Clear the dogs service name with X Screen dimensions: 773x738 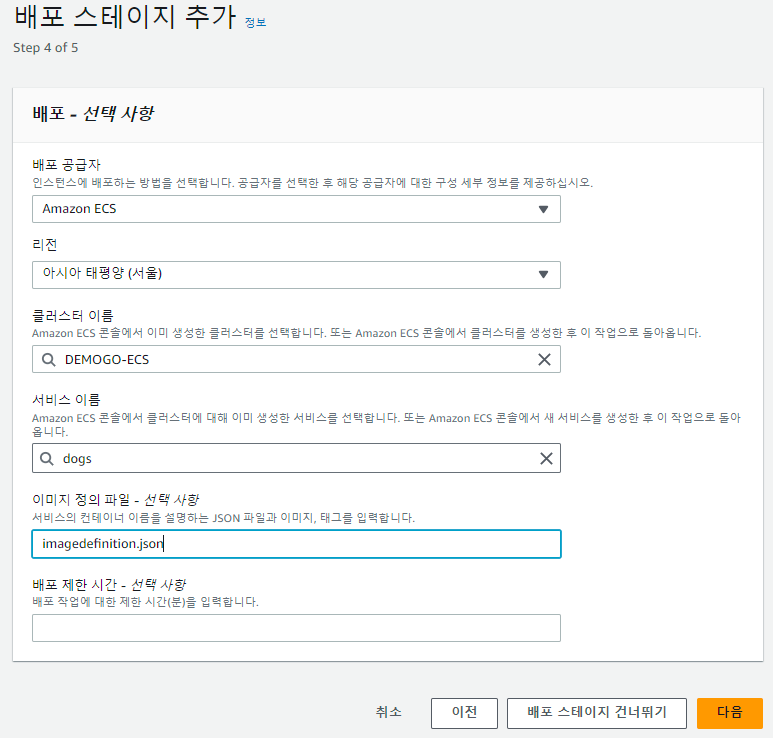coord(546,458)
